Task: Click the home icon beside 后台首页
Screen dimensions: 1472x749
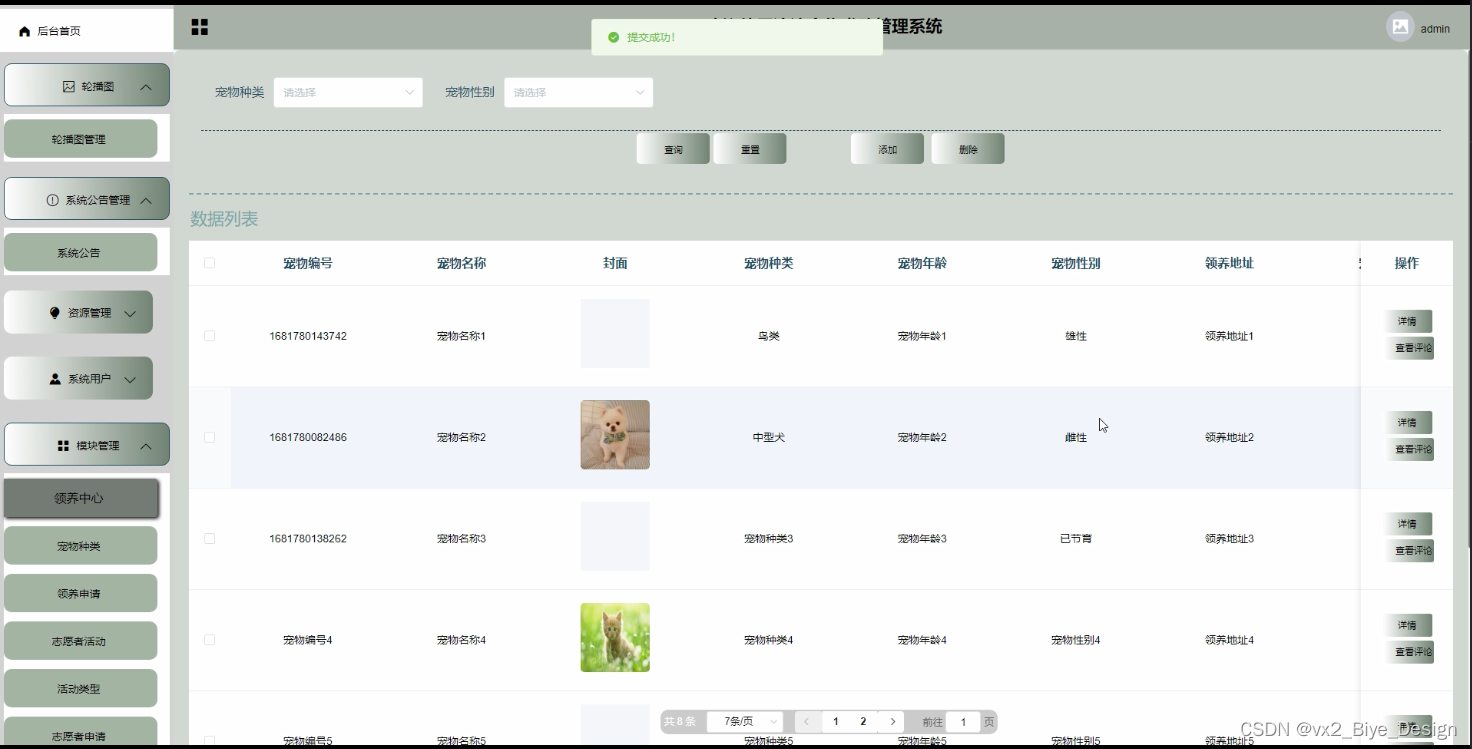Action: [x=24, y=31]
